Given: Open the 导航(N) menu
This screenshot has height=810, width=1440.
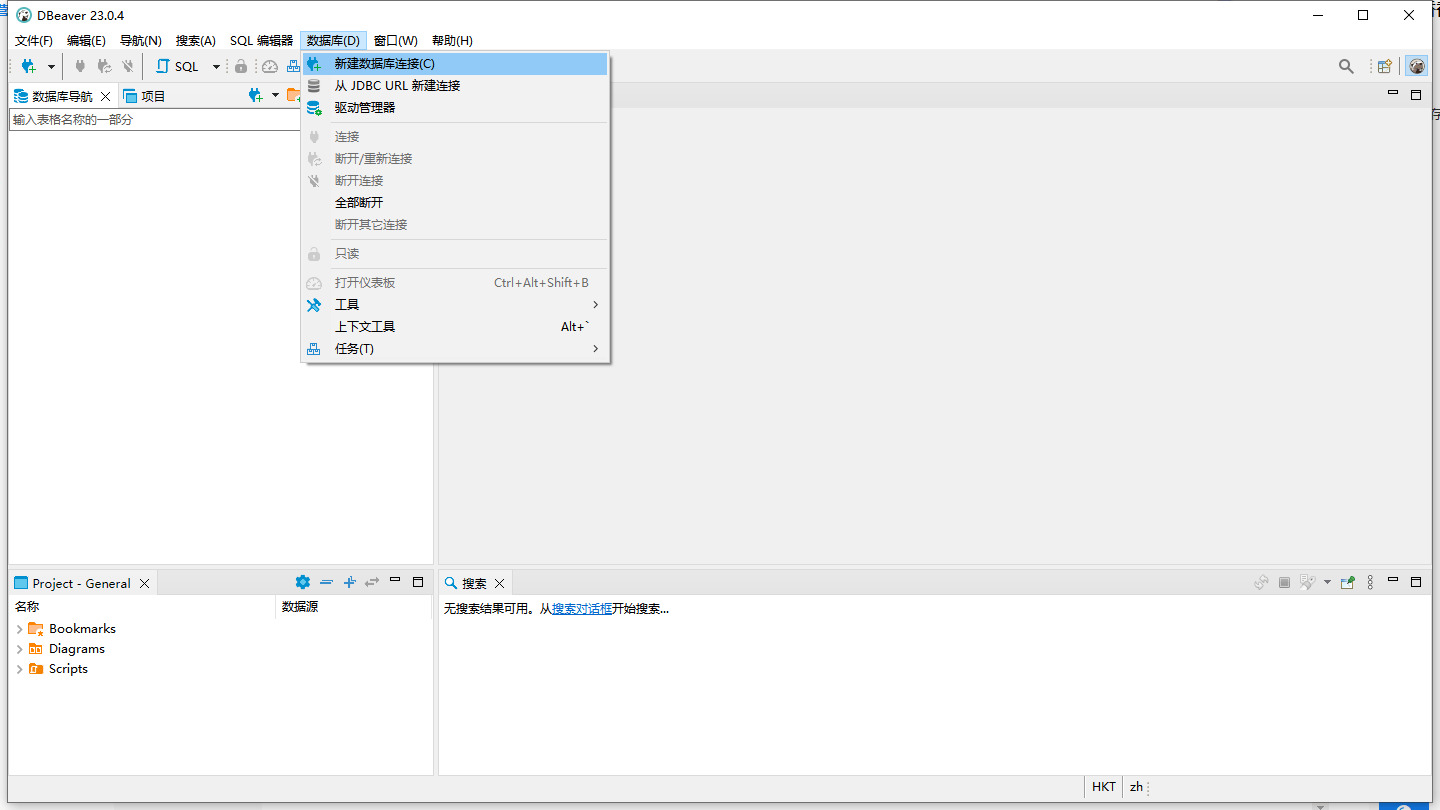Looking at the screenshot, I should pyautogui.click(x=141, y=41).
